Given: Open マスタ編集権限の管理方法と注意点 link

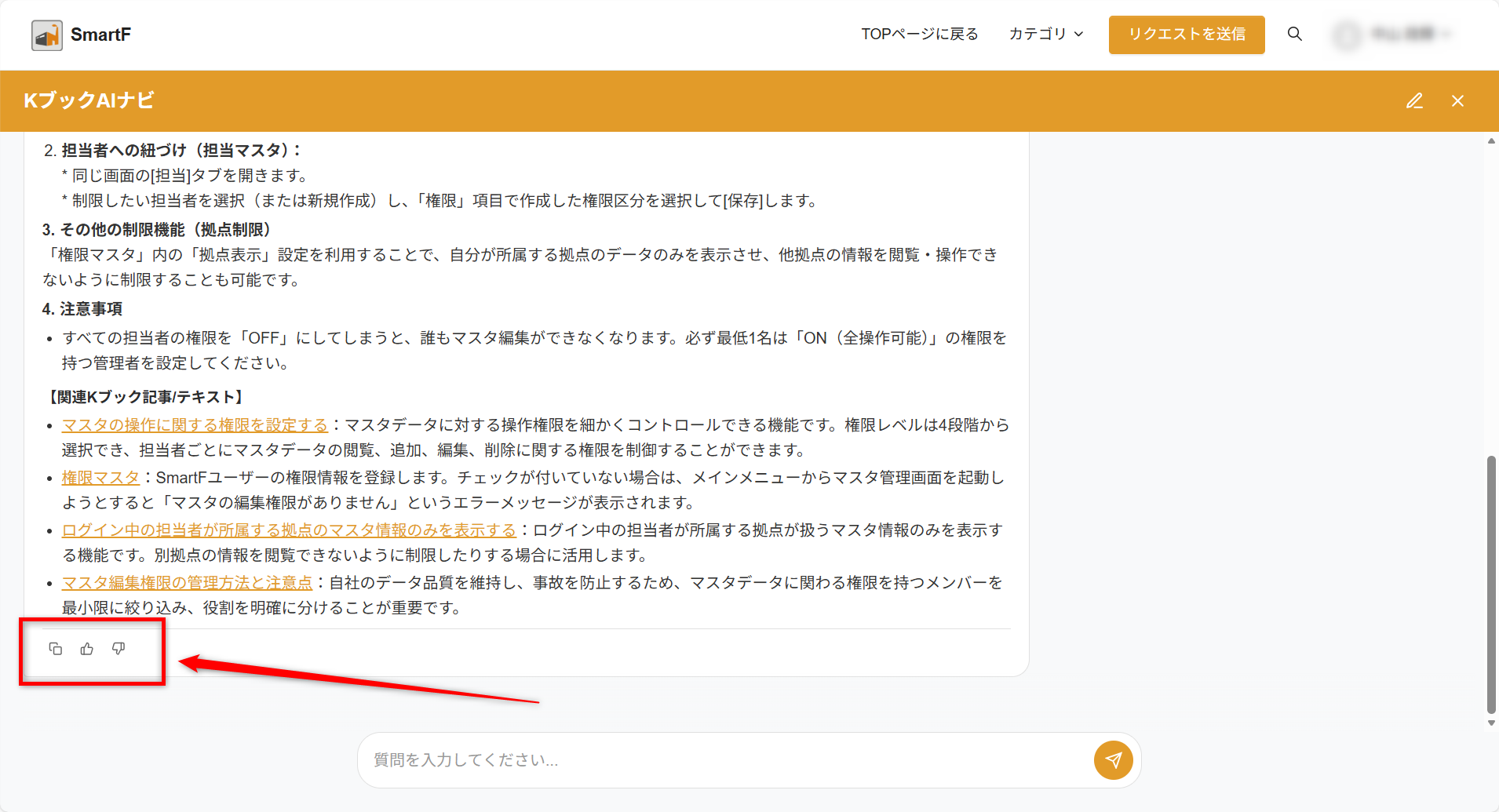Looking at the screenshot, I should click(187, 583).
